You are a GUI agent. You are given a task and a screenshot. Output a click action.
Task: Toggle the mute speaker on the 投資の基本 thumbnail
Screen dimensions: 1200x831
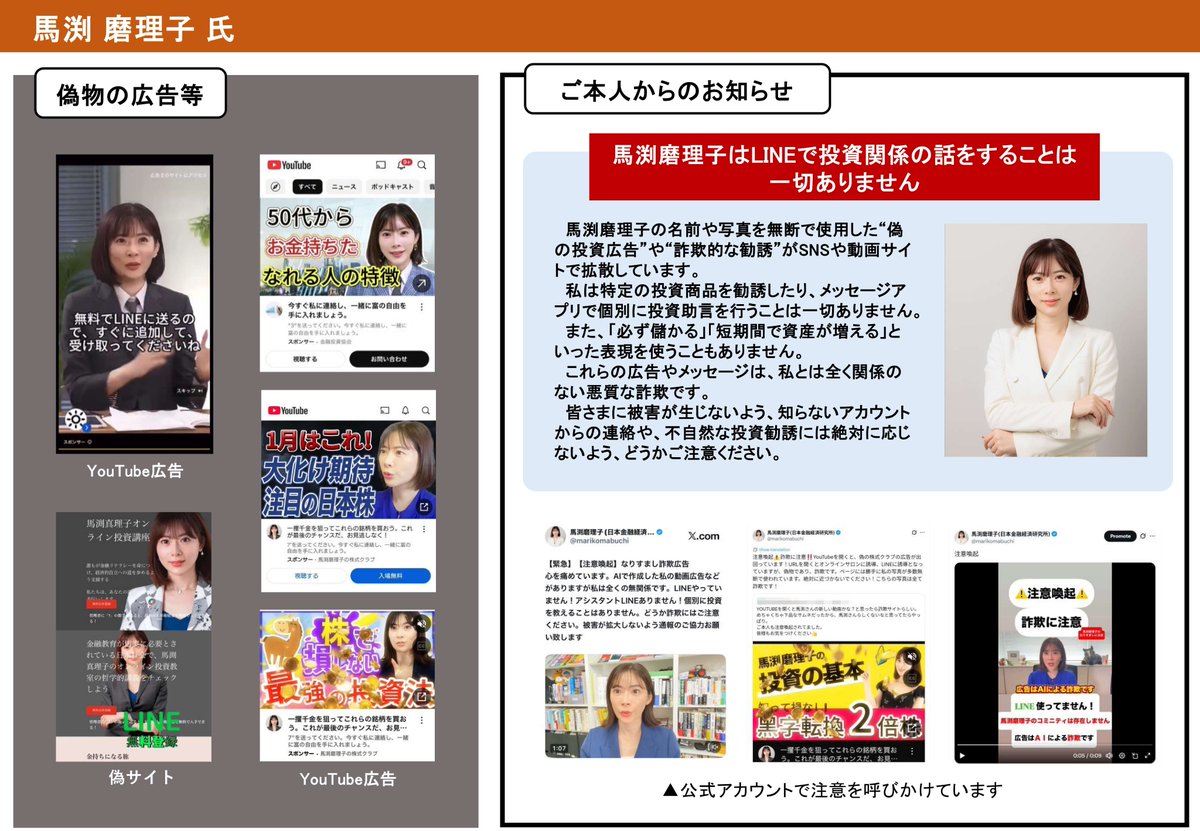913,656
